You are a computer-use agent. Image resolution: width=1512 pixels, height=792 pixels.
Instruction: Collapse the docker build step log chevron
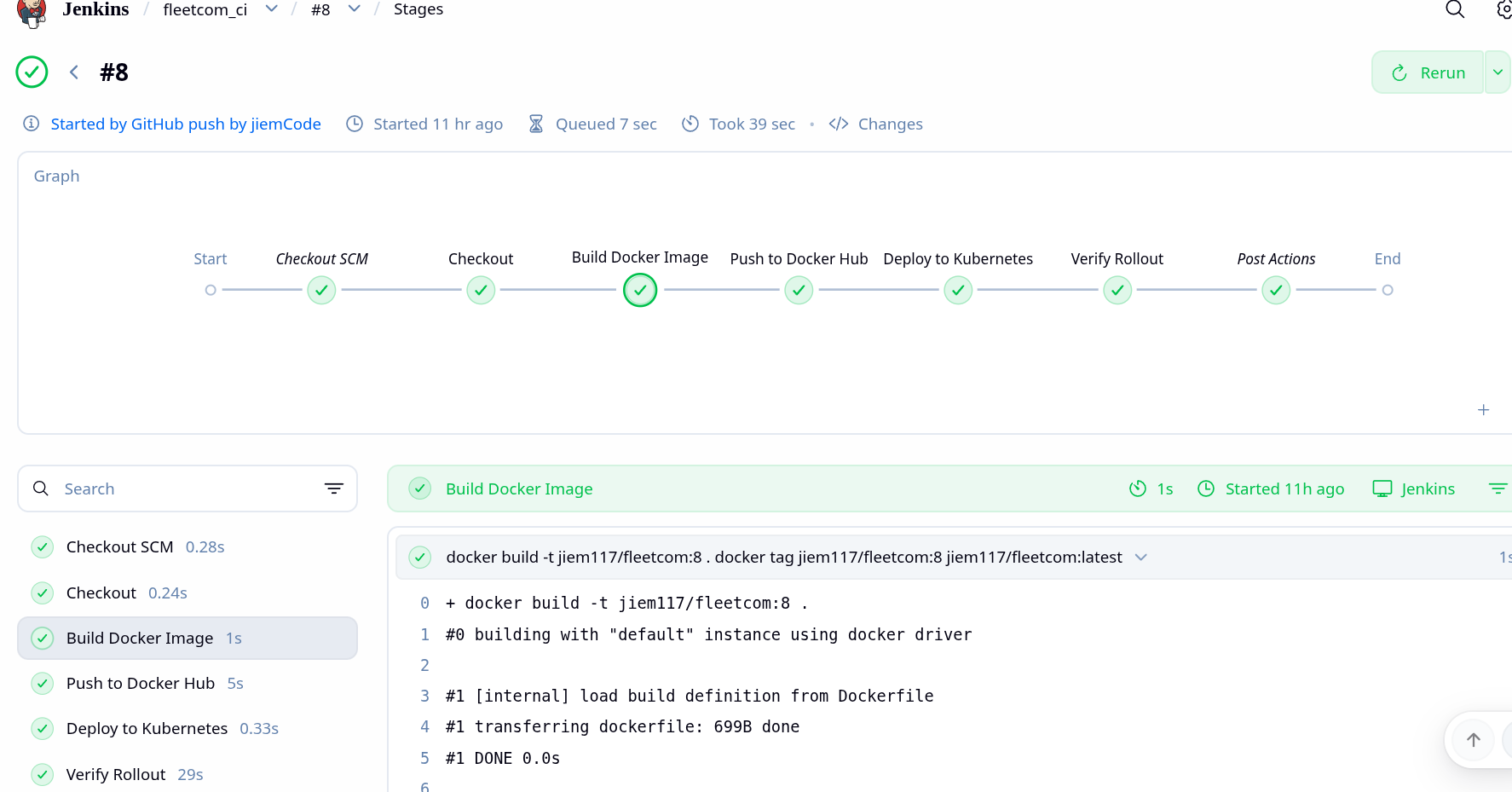[1141, 557]
